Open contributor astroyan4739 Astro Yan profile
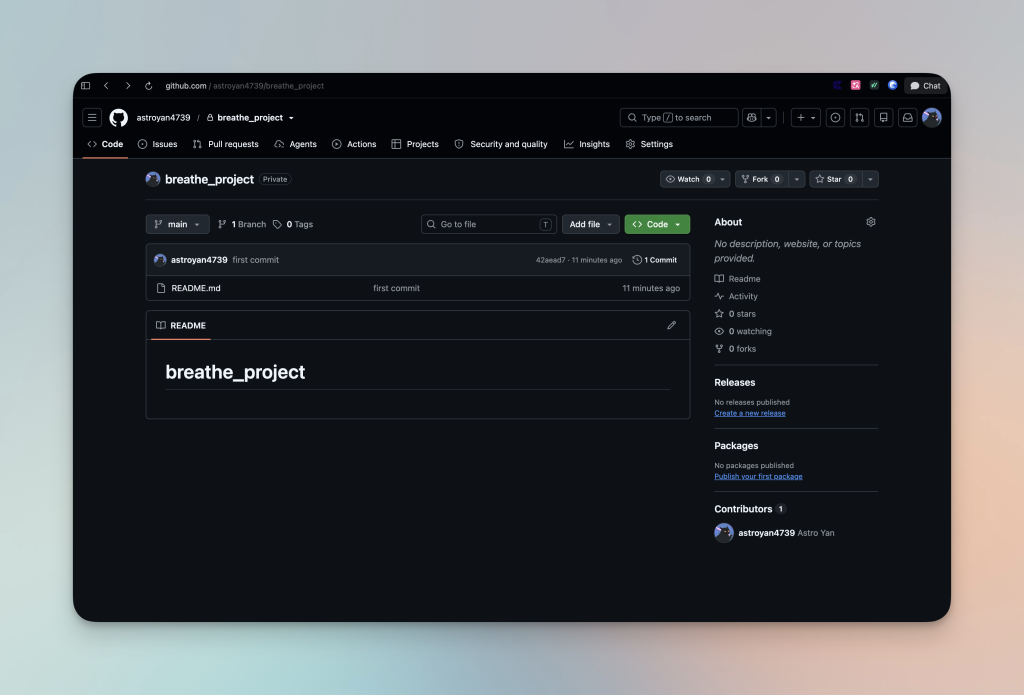The height and width of the screenshot is (695, 1024). (775, 533)
